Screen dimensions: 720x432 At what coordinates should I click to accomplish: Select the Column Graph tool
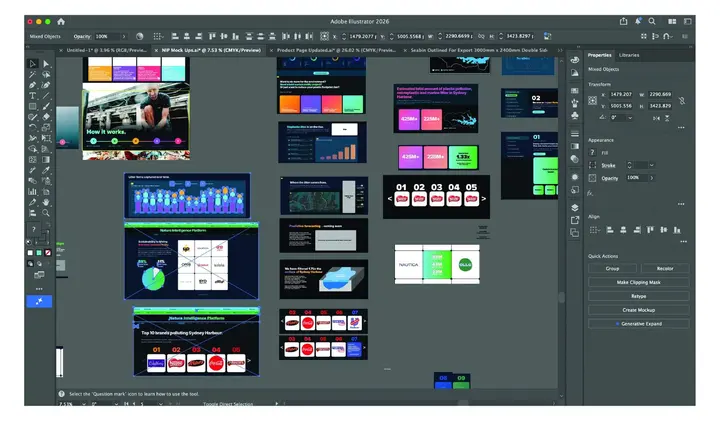click(x=33, y=191)
